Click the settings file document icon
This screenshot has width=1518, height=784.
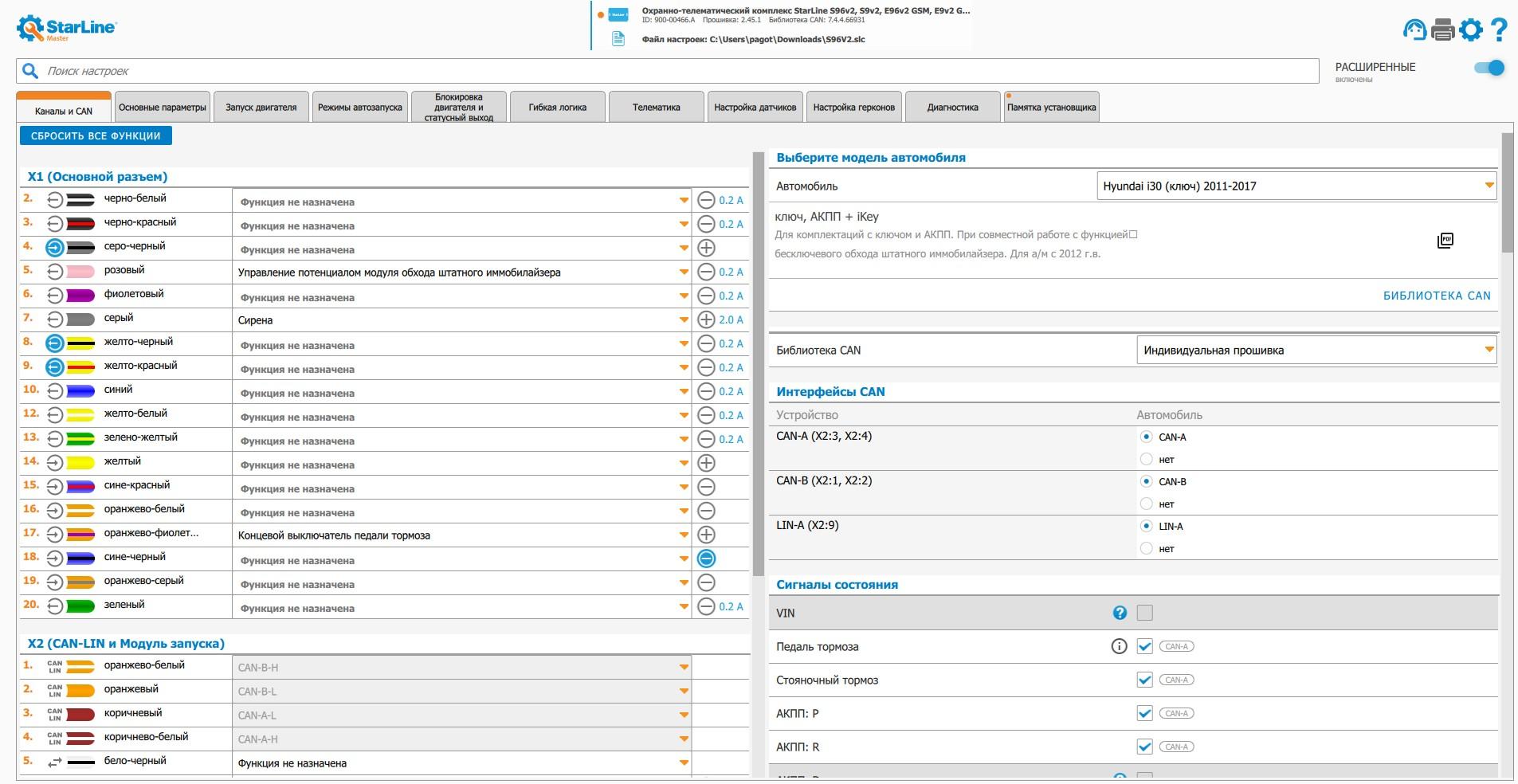618,39
